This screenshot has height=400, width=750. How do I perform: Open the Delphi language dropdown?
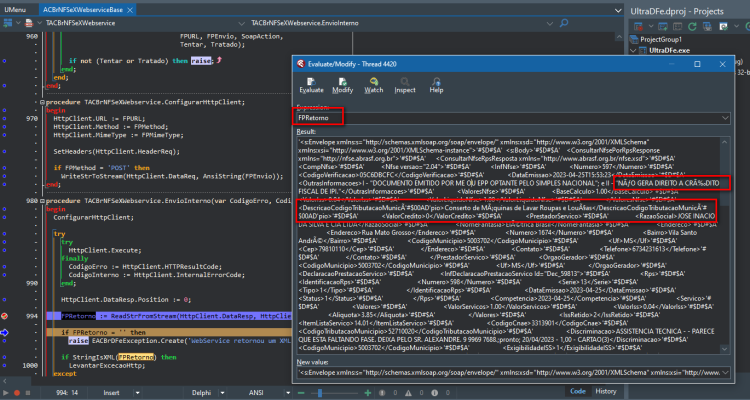tap(222, 393)
